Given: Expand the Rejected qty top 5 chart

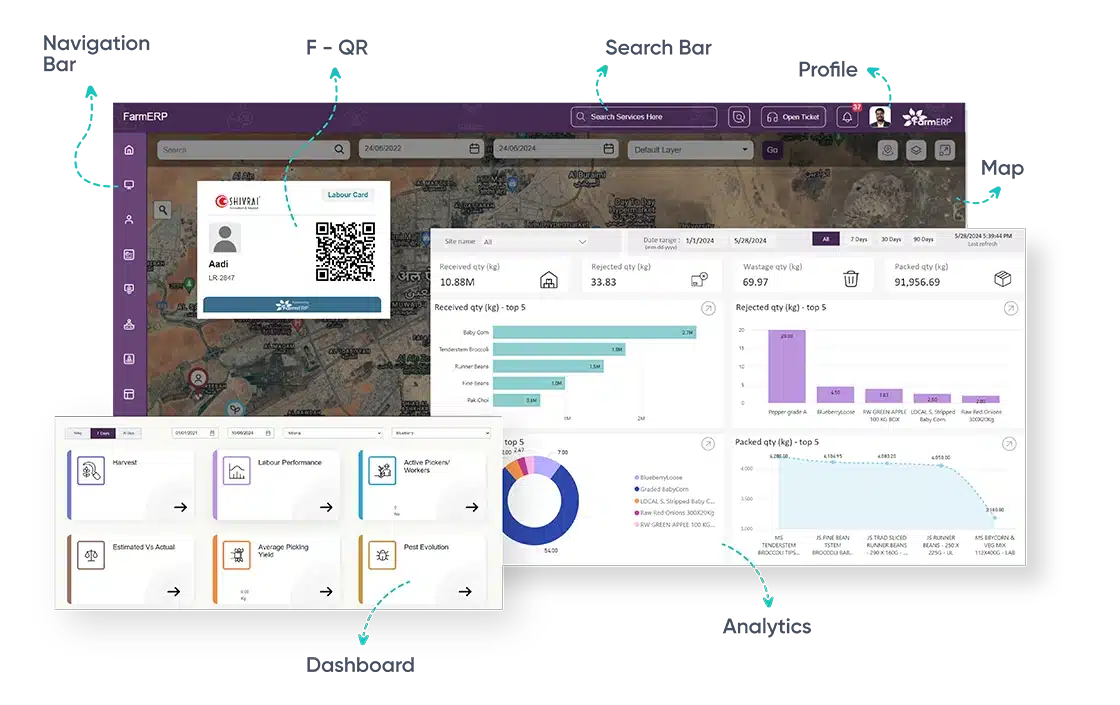Looking at the screenshot, I should pos(1011,309).
